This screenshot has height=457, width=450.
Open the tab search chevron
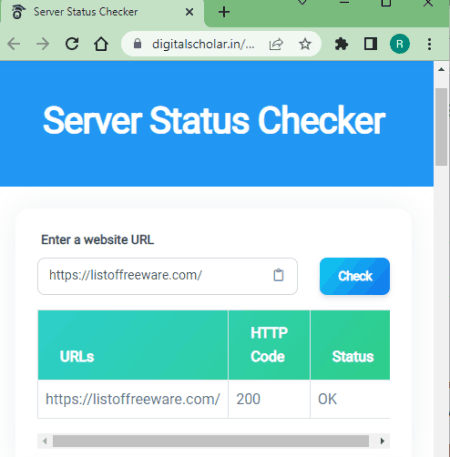[302, 3]
